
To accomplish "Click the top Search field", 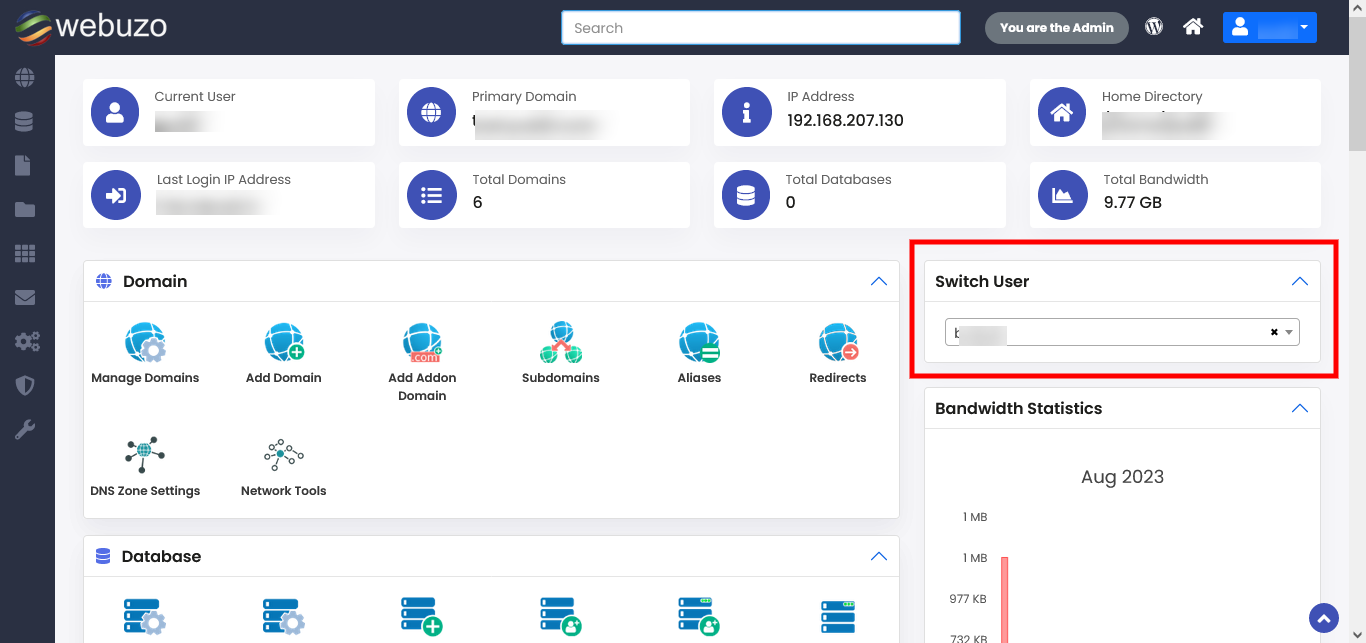I will click(760, 28).
